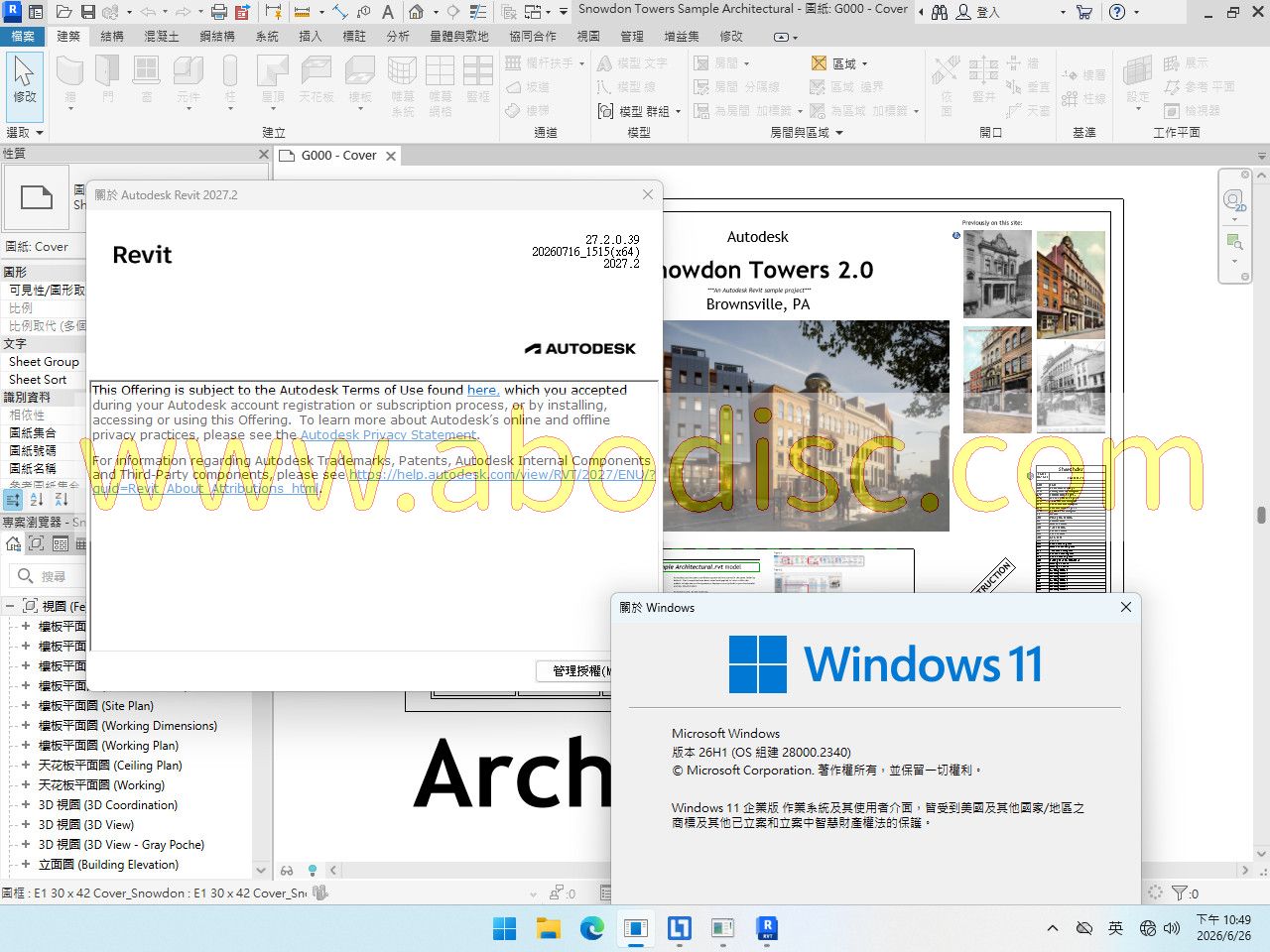Print the sheet with the printer icon
Screen dimensions: 1270x952
coord(219,12)
